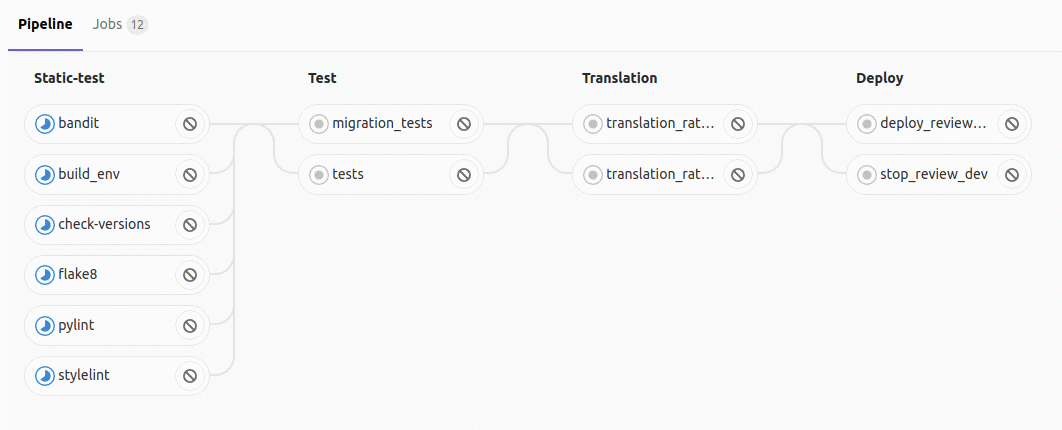Select the Pipeline tab
The width and height of the screenshot is (1062, 430).
(x=45, y=25)
